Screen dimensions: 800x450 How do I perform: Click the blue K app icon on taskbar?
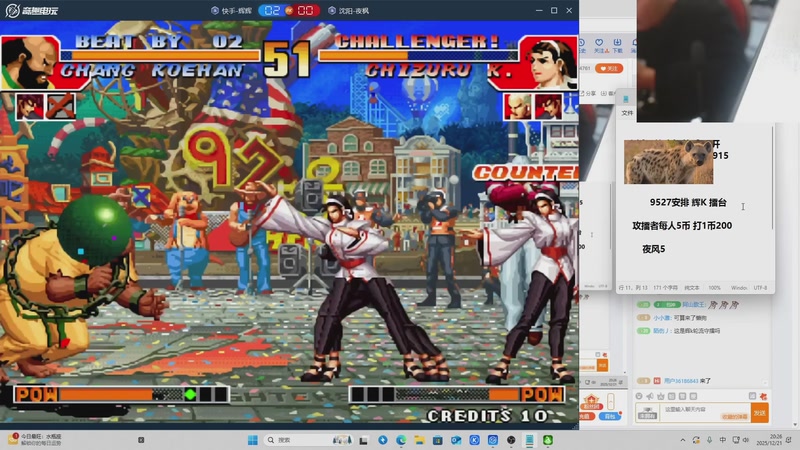(x=474, y=440)
